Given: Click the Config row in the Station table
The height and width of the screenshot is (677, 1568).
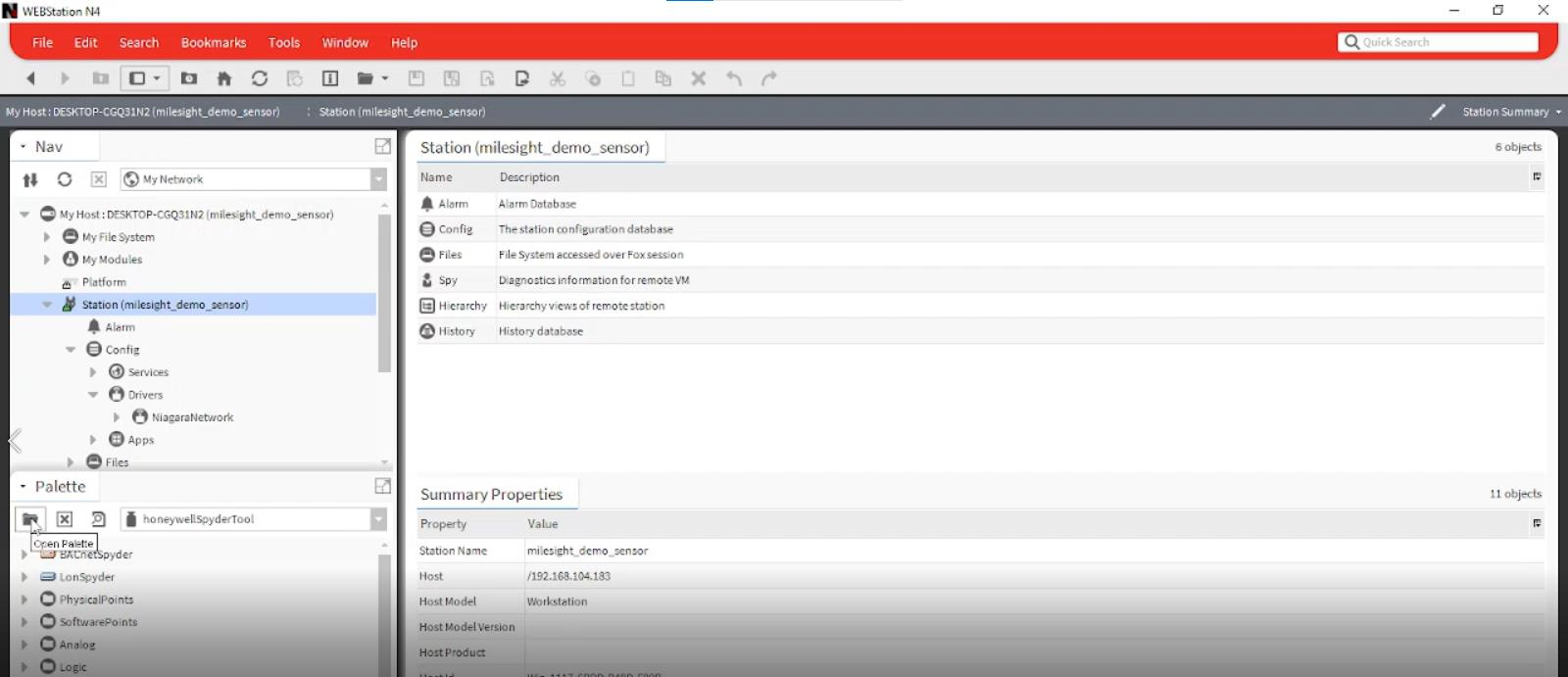Looking at the screenshot, I should click(x=980, y=229).
